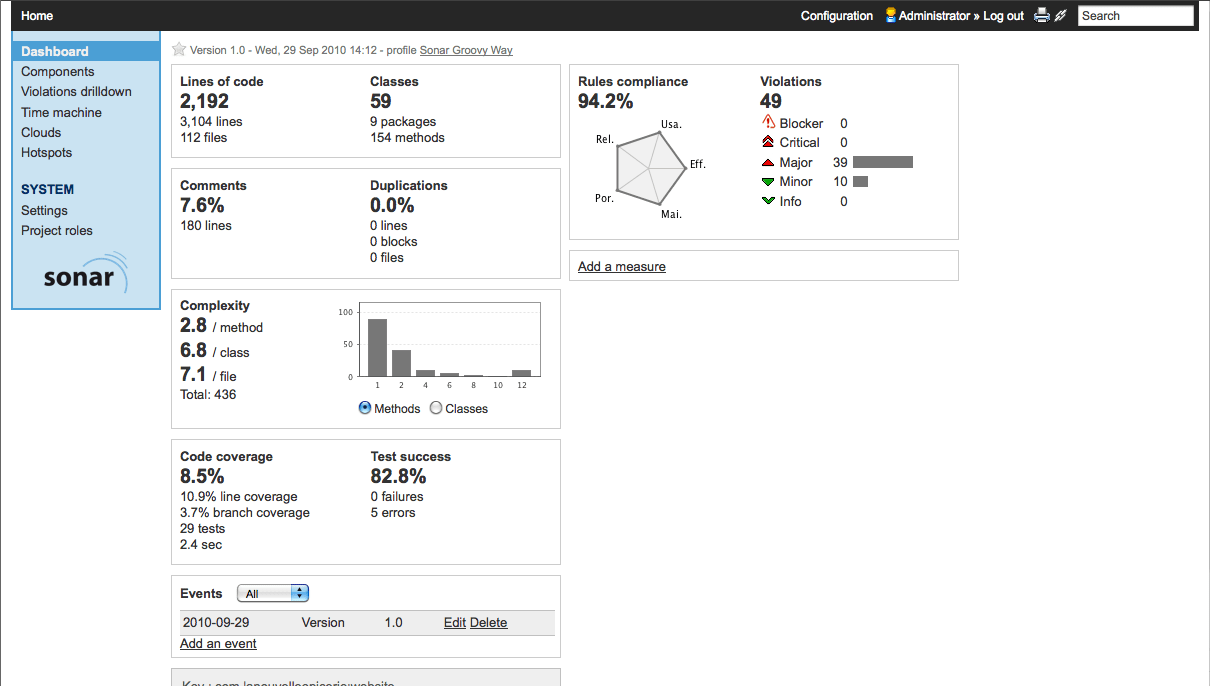Click the Major severity red arrow icon
Image resolution: width=1210 pixels, height=686 pixels.
click(768, 162)
